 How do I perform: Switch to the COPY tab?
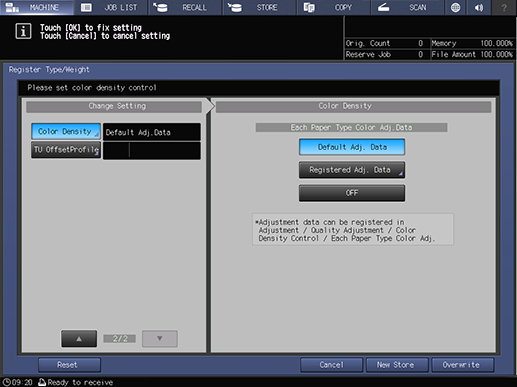[x=333, y=7]
